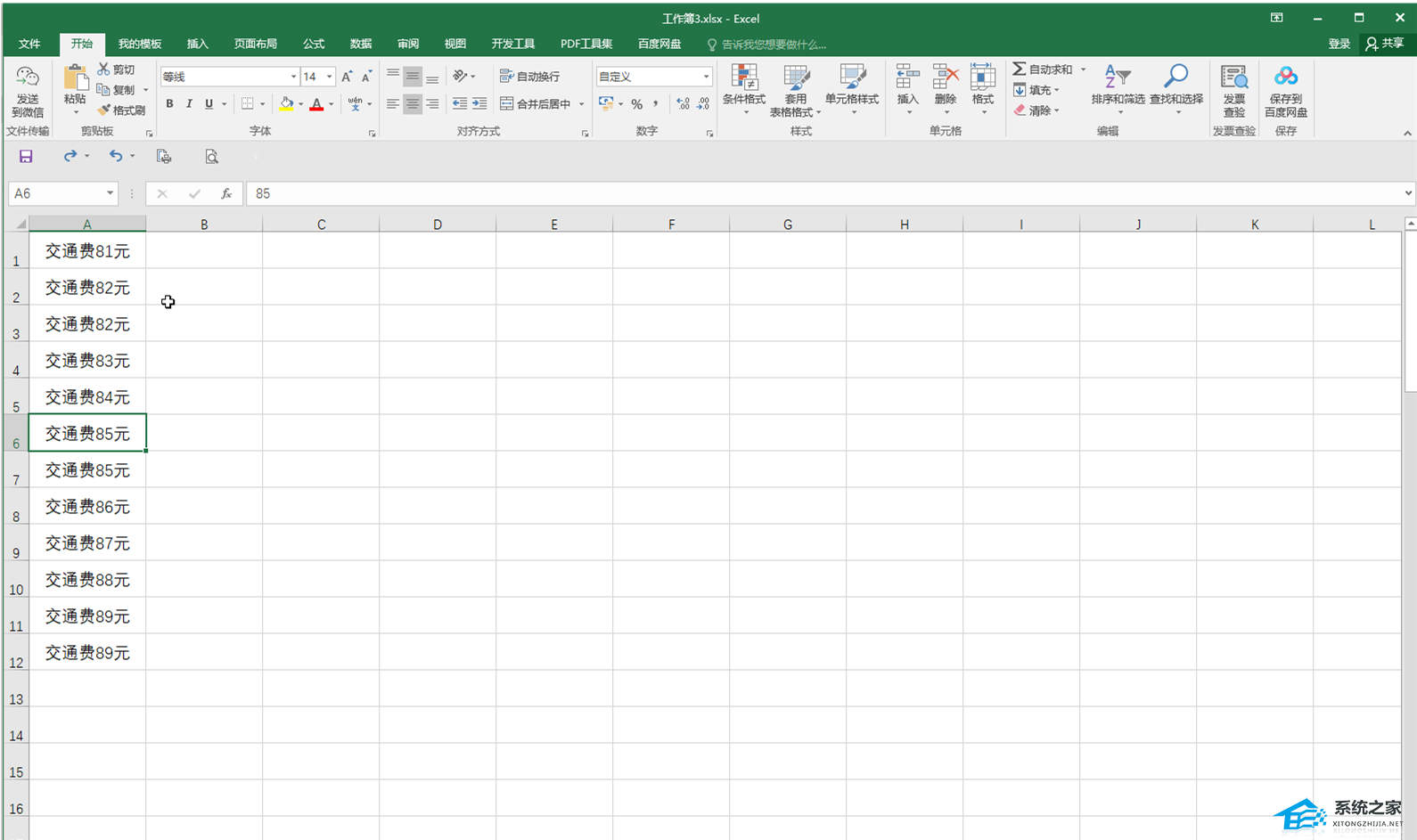
Task: Apply borders with the border icon
Action: [248, 104]
